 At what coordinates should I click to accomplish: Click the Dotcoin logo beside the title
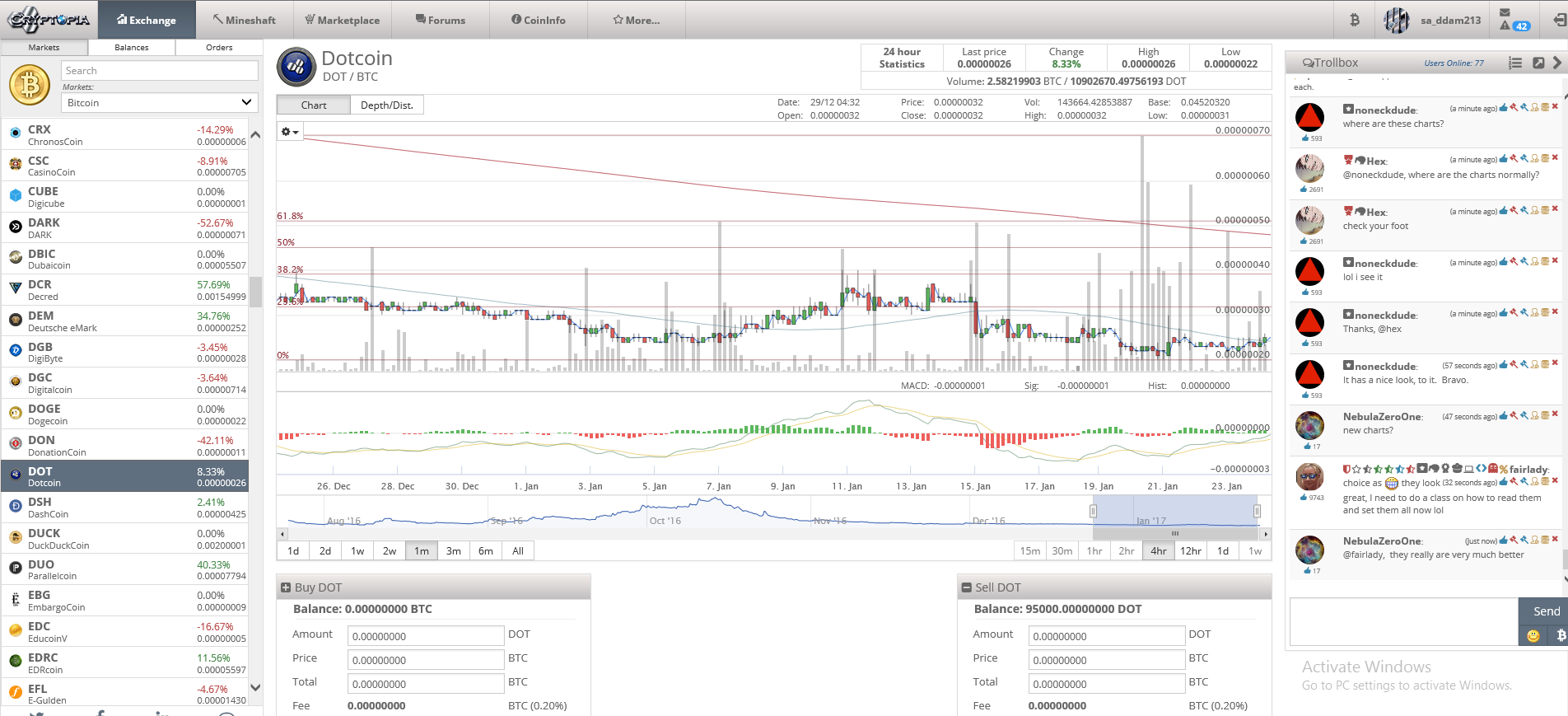[x=296, y=67]
